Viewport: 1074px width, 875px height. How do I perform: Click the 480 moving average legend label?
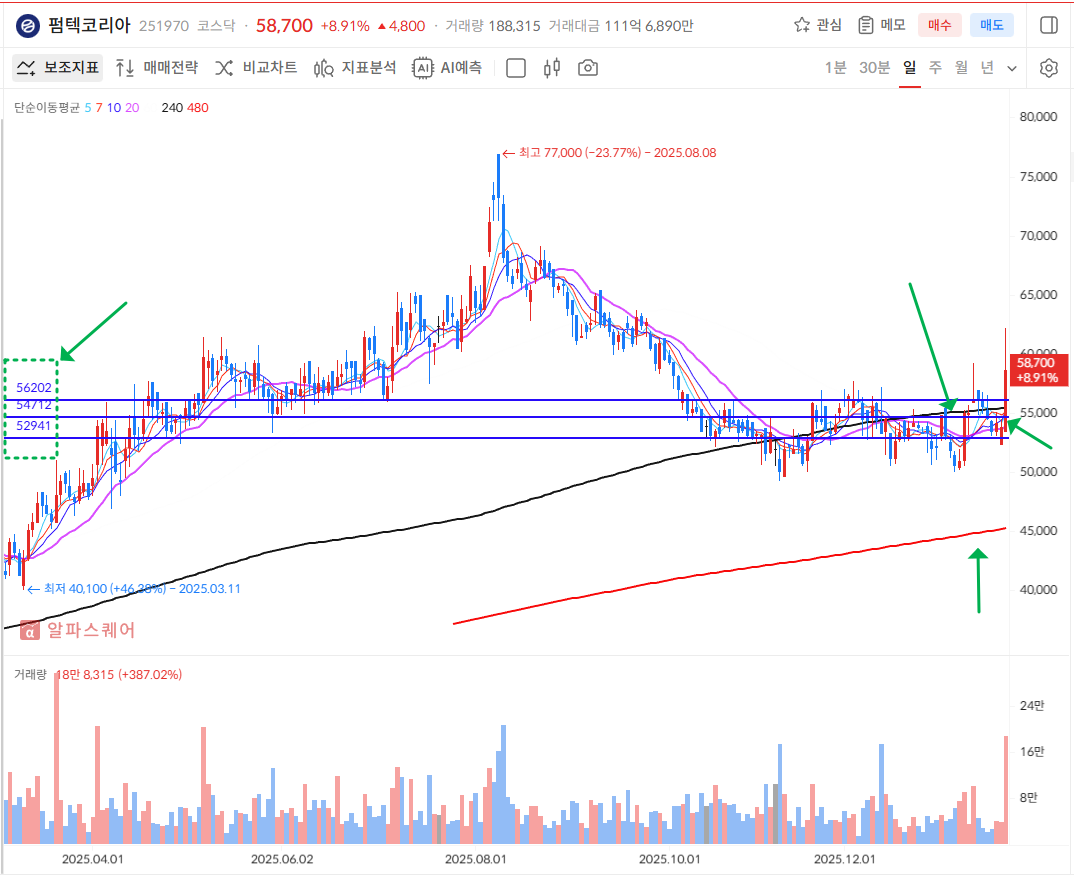(197, 107)
